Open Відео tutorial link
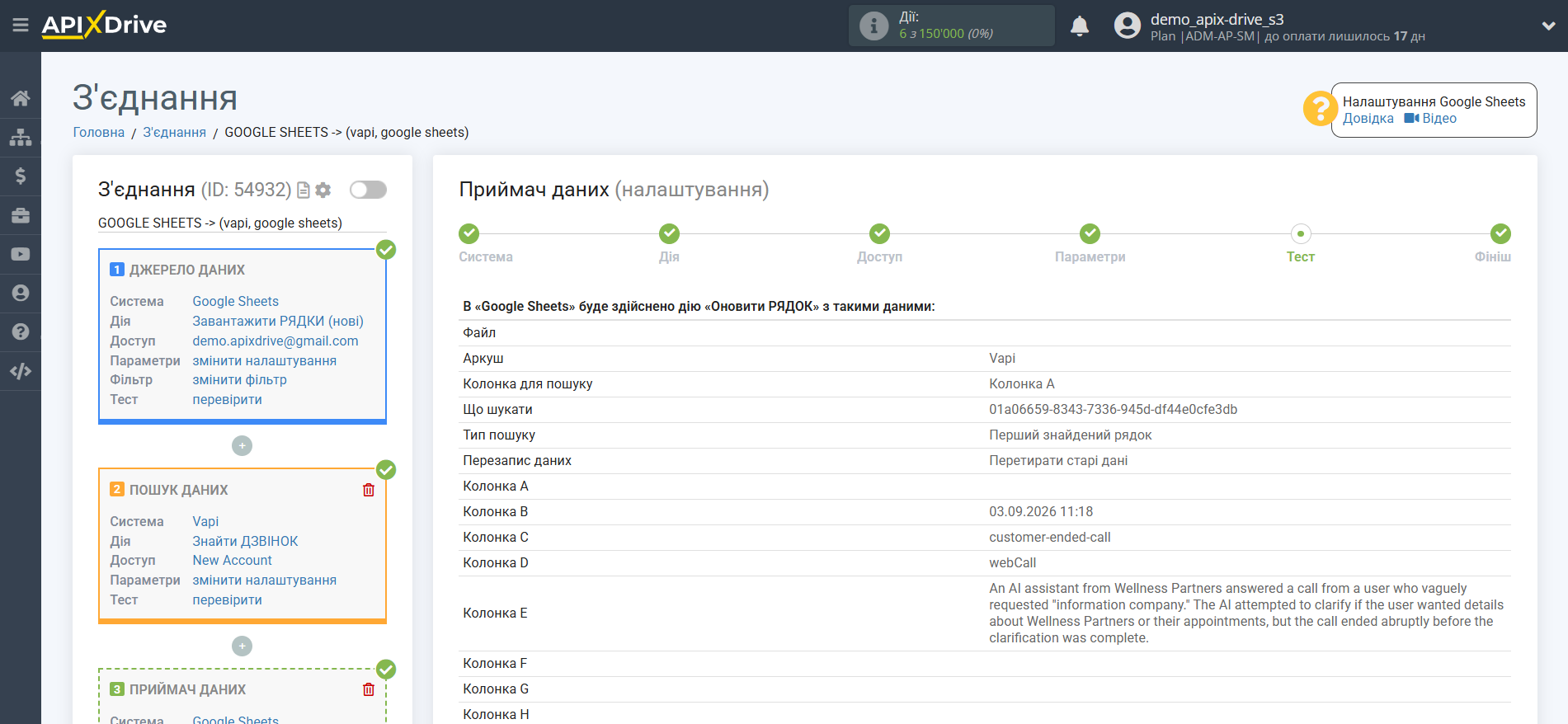This screenshot has height=724, width=1568. (x=1430, y=119)
